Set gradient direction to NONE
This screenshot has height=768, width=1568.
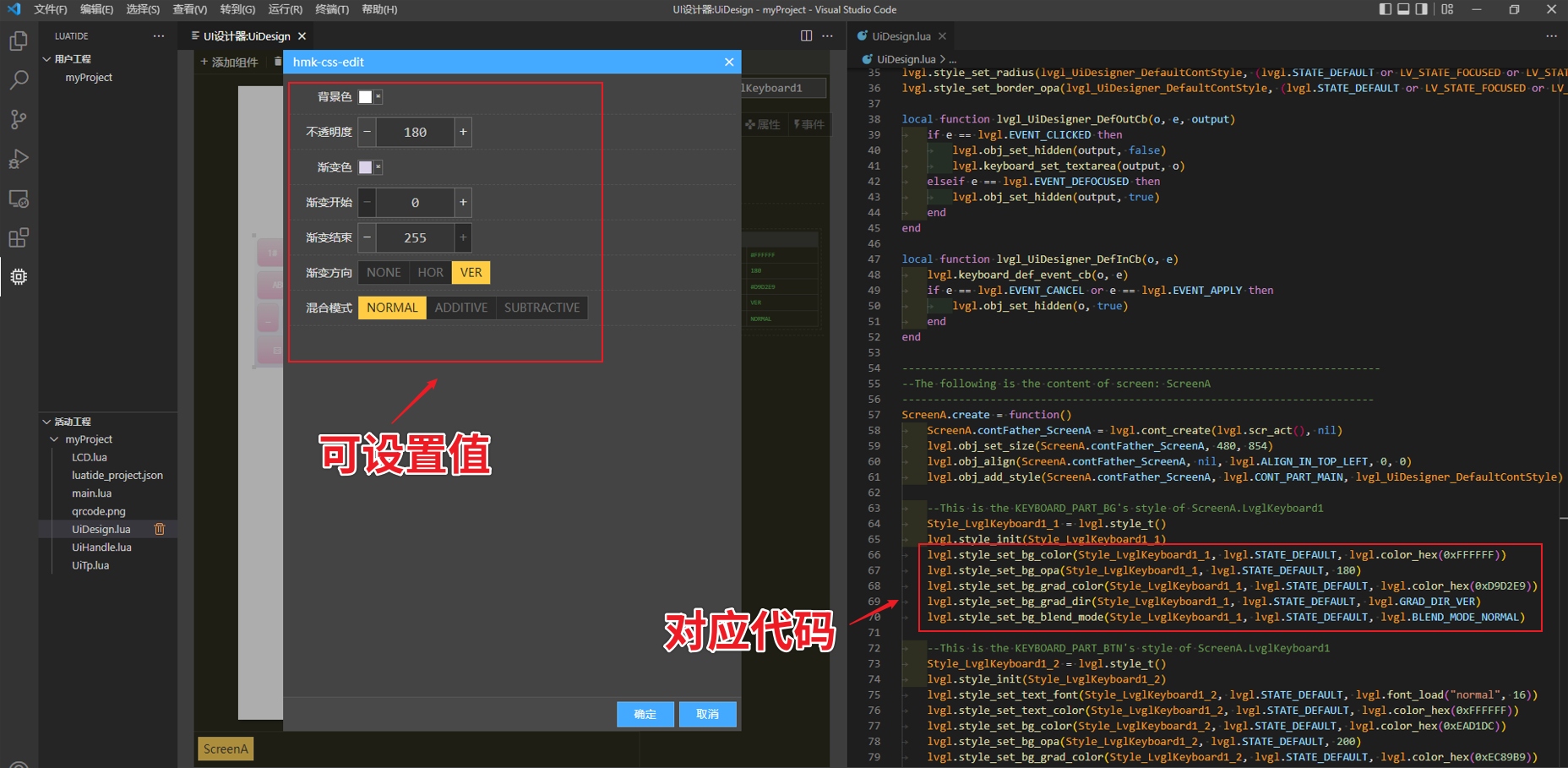point(384,272)
